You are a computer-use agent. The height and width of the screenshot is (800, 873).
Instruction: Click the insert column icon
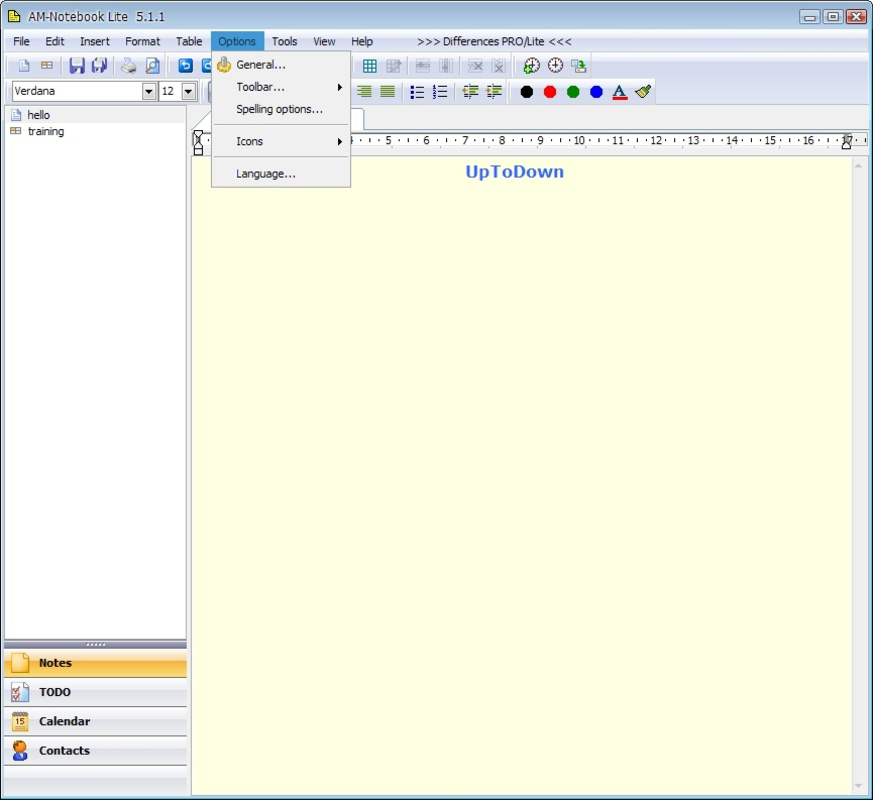pos(445,66)
